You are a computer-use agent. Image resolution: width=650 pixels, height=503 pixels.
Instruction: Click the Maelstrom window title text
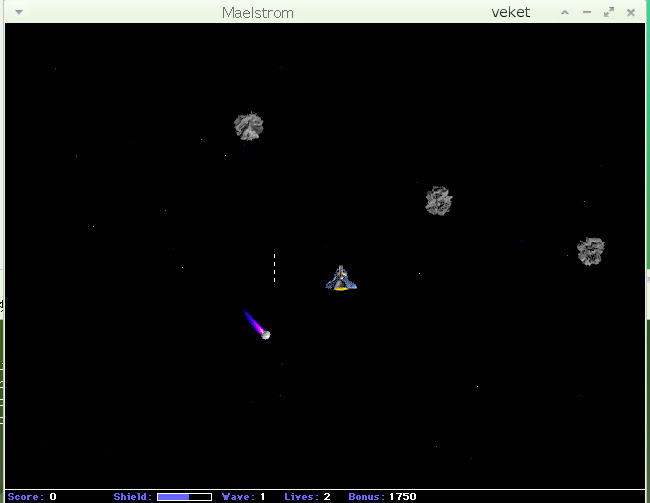pos(258,13)
